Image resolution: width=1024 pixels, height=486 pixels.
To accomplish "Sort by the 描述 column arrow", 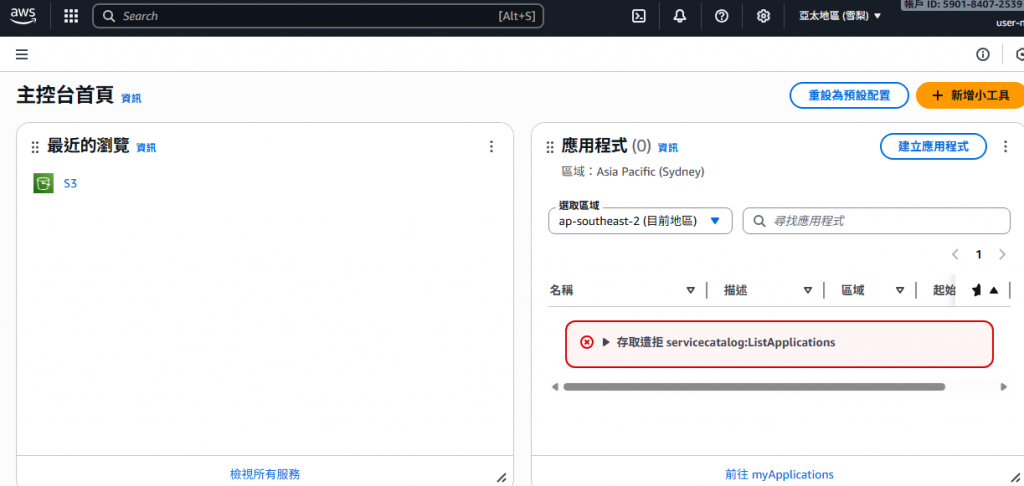I will pyautogui.click(x=808, y=291).
